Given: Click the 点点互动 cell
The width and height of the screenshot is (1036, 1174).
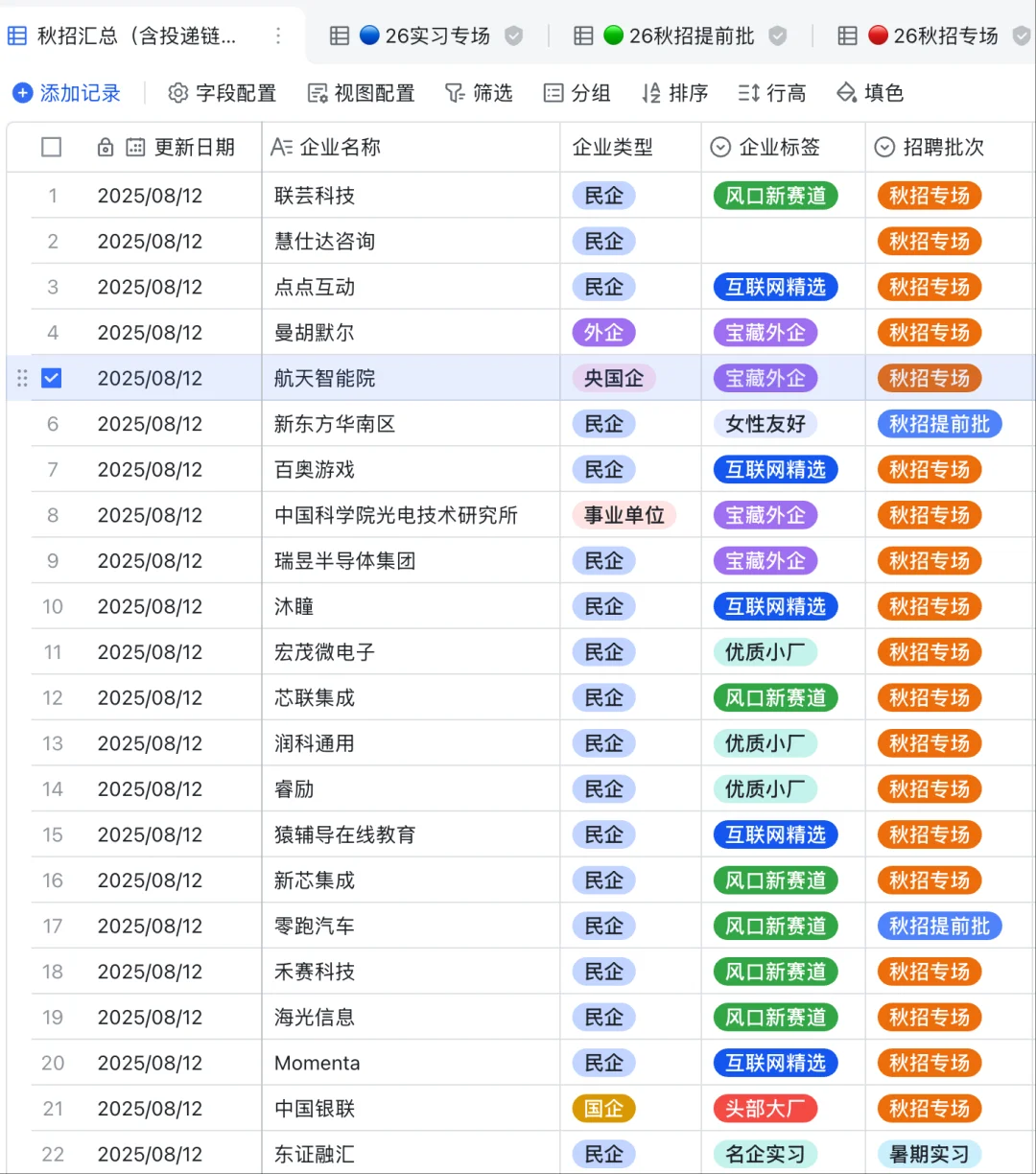Looking at the screenshot, I should (411, 287).
